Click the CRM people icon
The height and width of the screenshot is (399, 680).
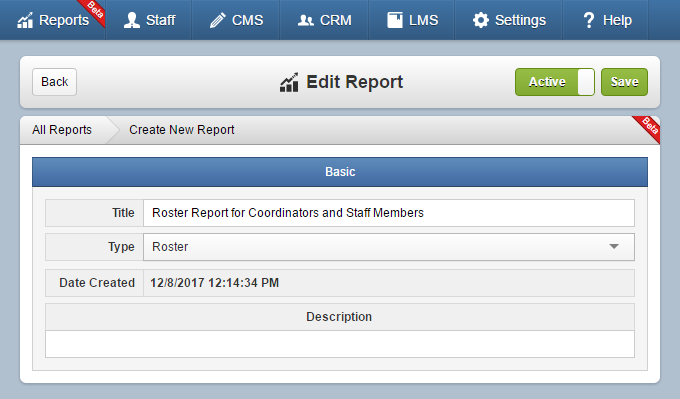pos(306,20)
